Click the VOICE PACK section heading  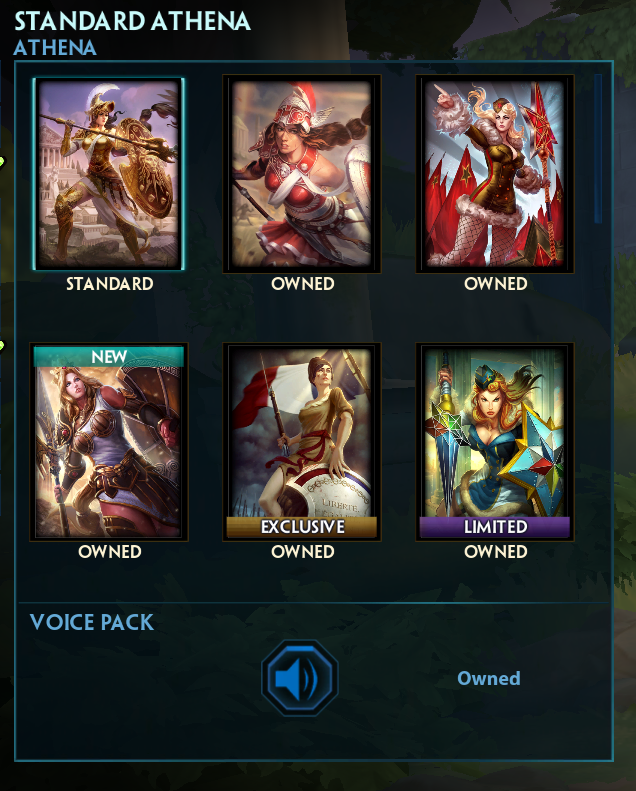pyautogui.click(x=92, y=622)
